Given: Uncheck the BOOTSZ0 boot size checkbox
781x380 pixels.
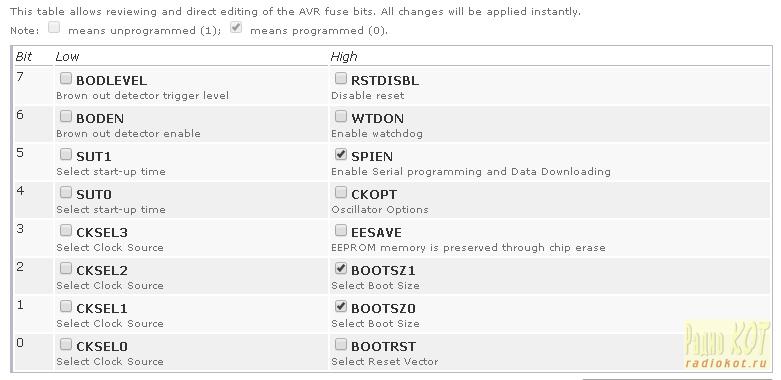Looking at the screenshot, I should coord(341,306).
